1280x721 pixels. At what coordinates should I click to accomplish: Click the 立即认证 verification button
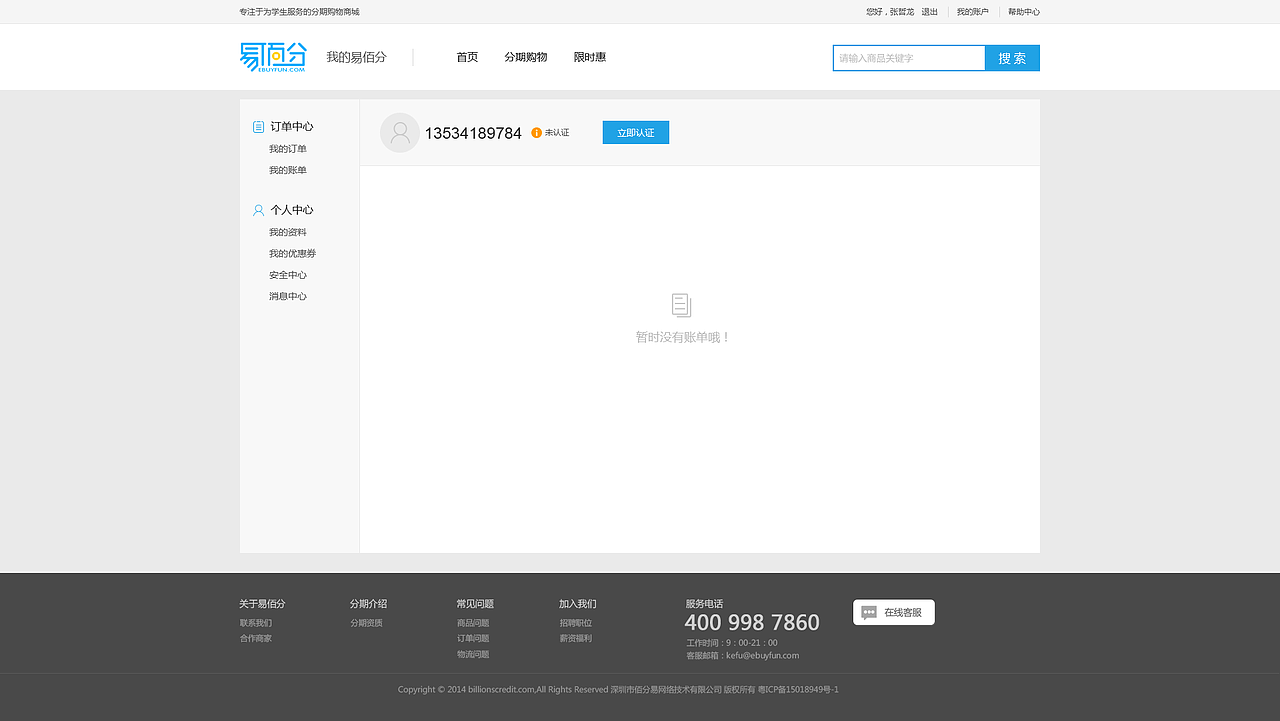635,131
